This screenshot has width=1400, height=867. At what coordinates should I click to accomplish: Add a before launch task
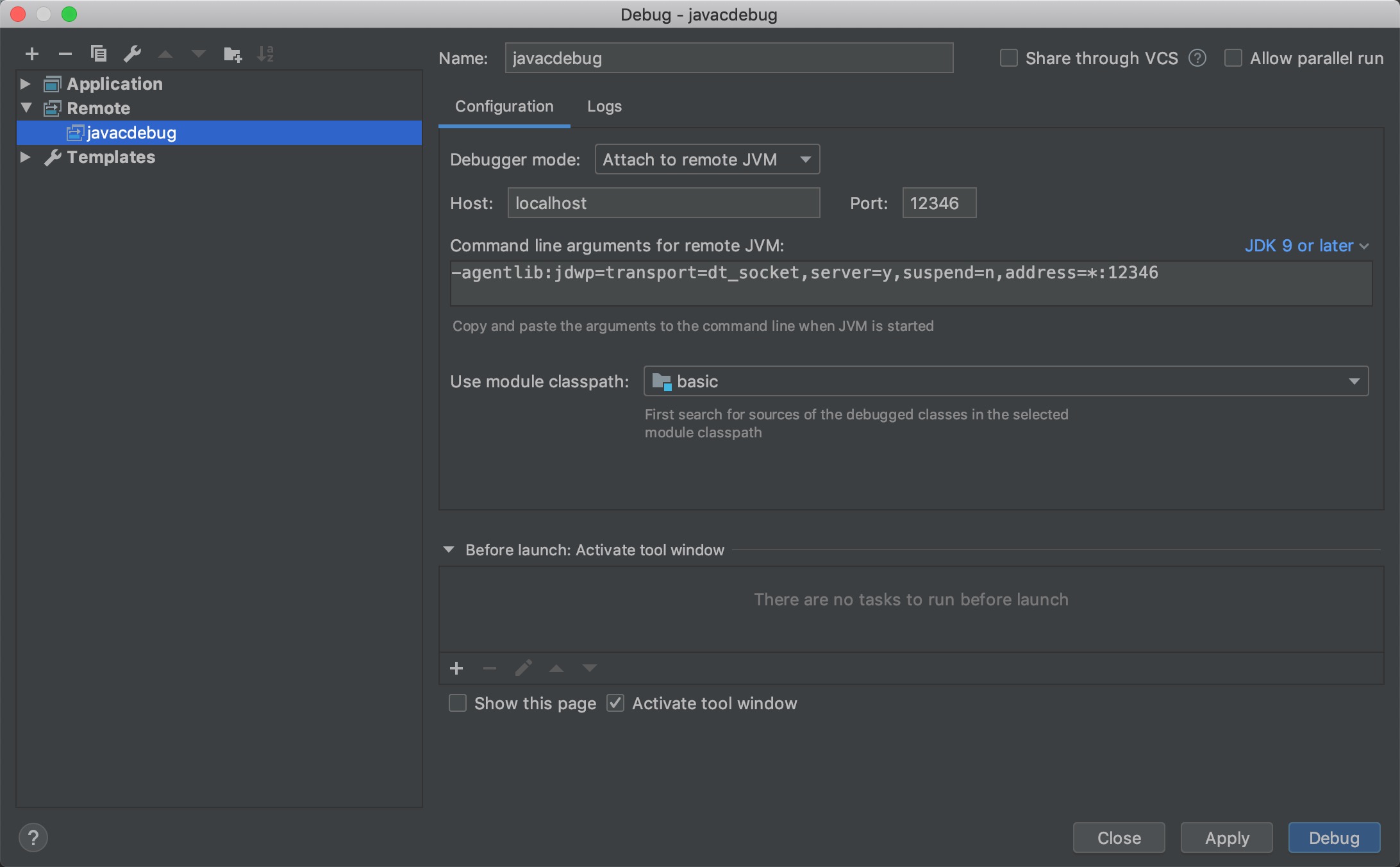tap(456, 668)
